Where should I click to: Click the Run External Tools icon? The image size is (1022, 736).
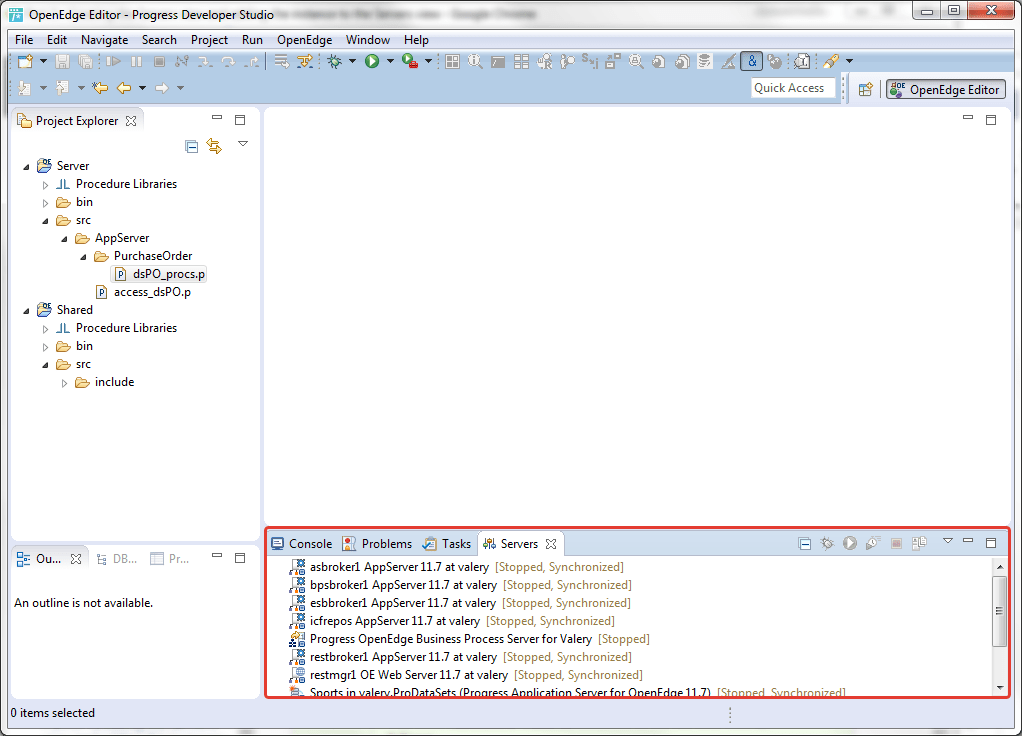coord(410,61)
